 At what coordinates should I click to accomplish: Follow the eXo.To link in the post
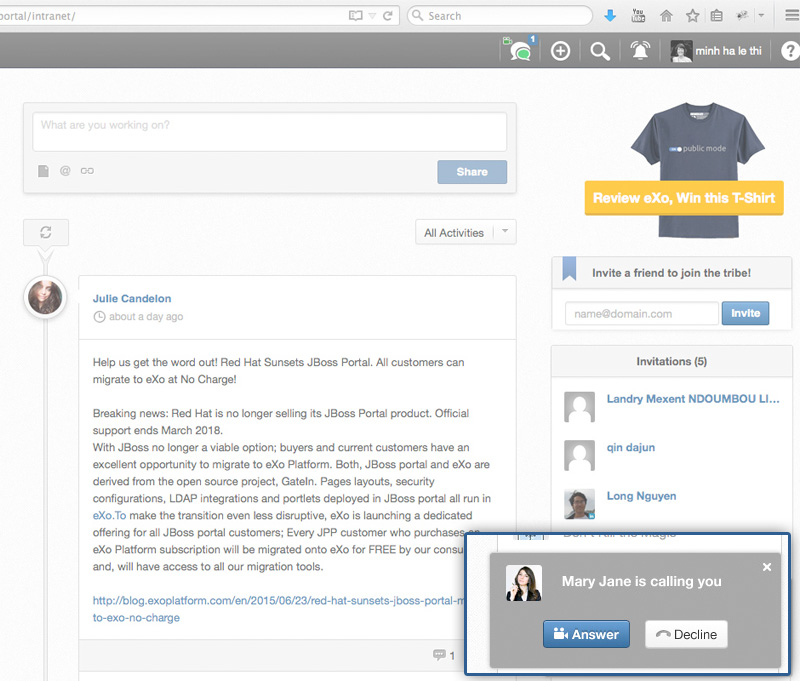point(109,516)
